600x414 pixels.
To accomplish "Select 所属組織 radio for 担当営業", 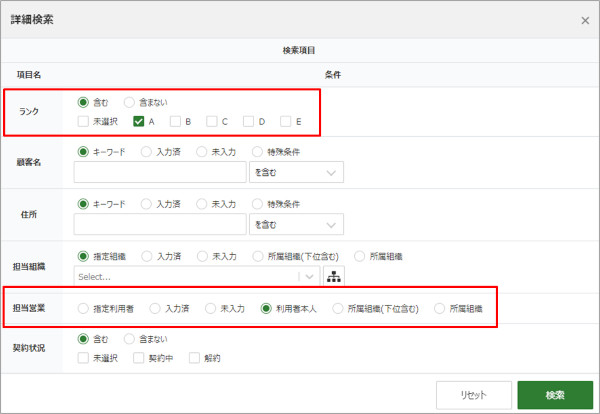I will (439, 308).
